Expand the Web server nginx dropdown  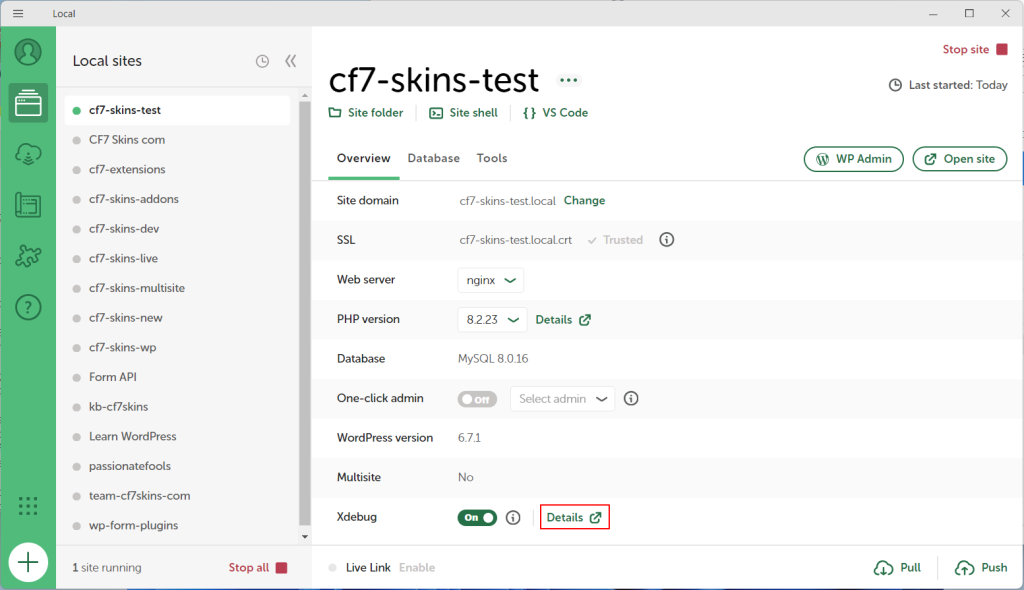tap(490, 281)
